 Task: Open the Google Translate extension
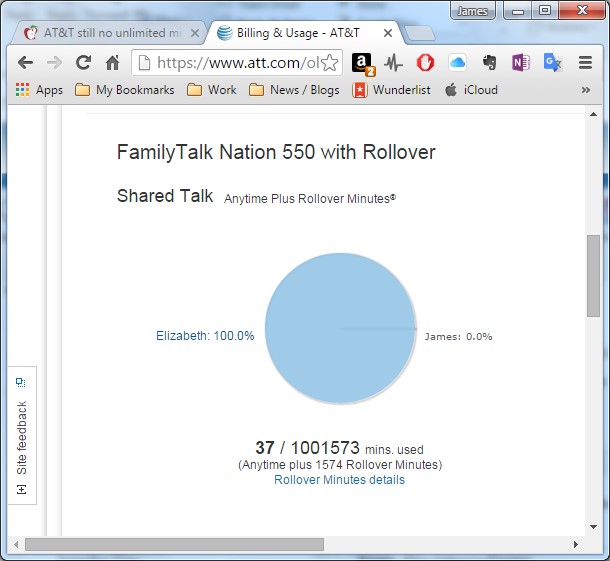pyautogui.click(x=553, y=63)
